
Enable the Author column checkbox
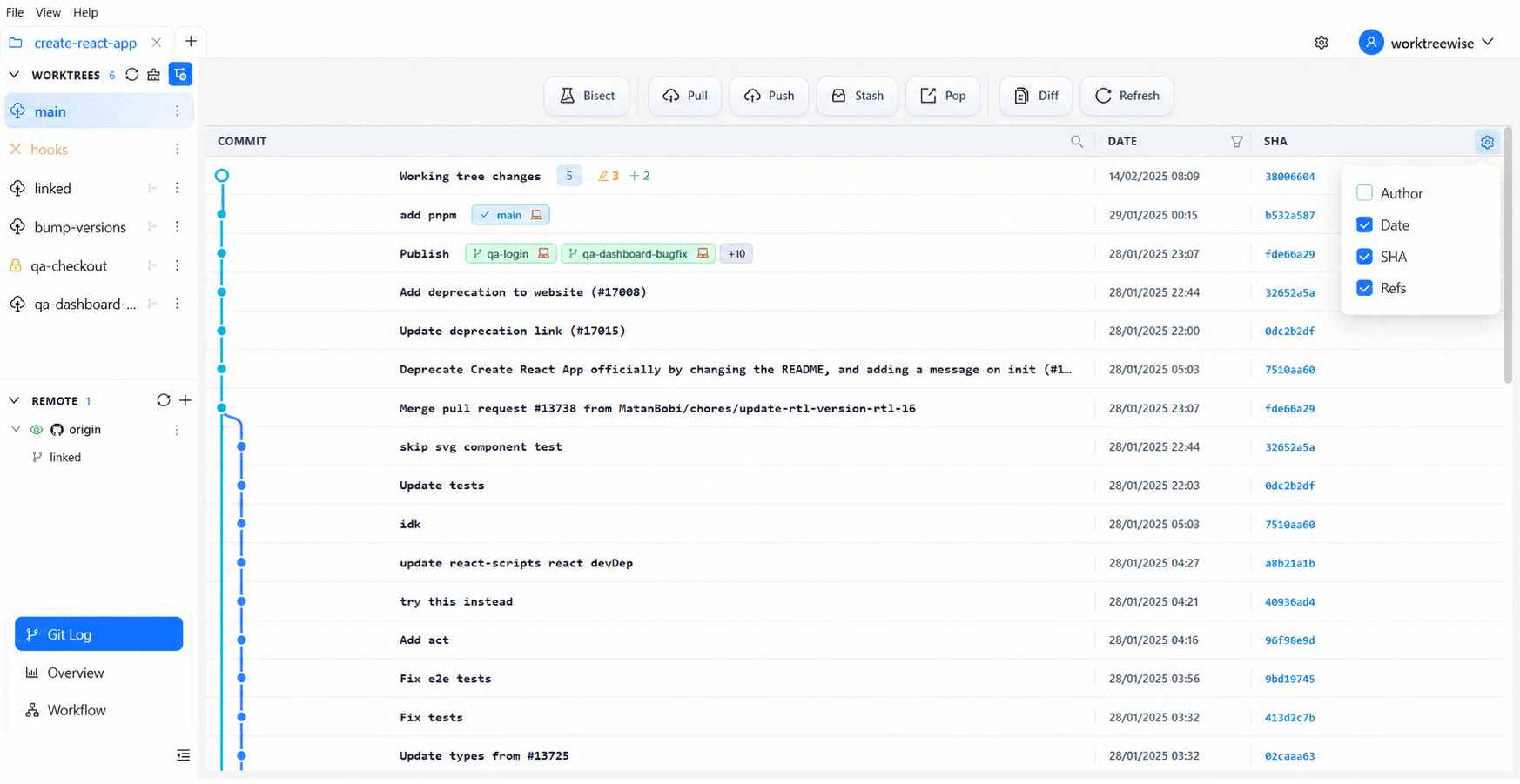[1364, 193]
